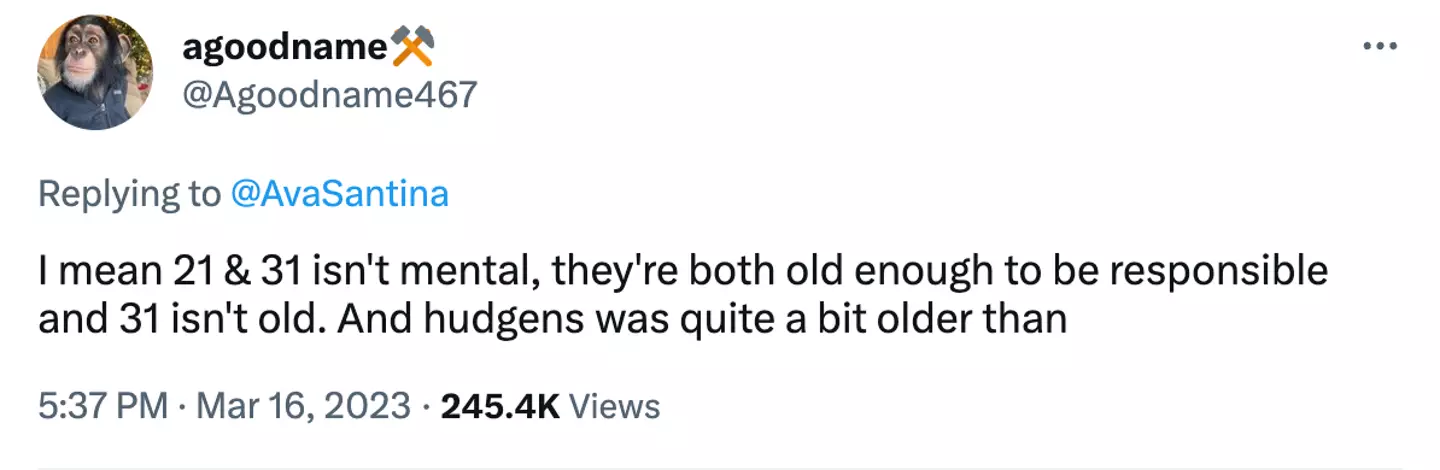
Task: Click the "Replying to" label
Action: (128, 194)
